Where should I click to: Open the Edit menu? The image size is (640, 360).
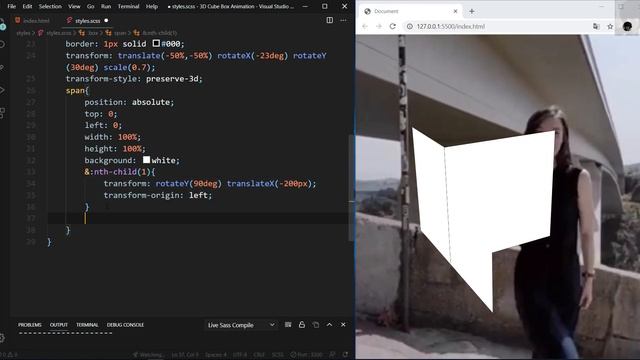pos(27,7)
